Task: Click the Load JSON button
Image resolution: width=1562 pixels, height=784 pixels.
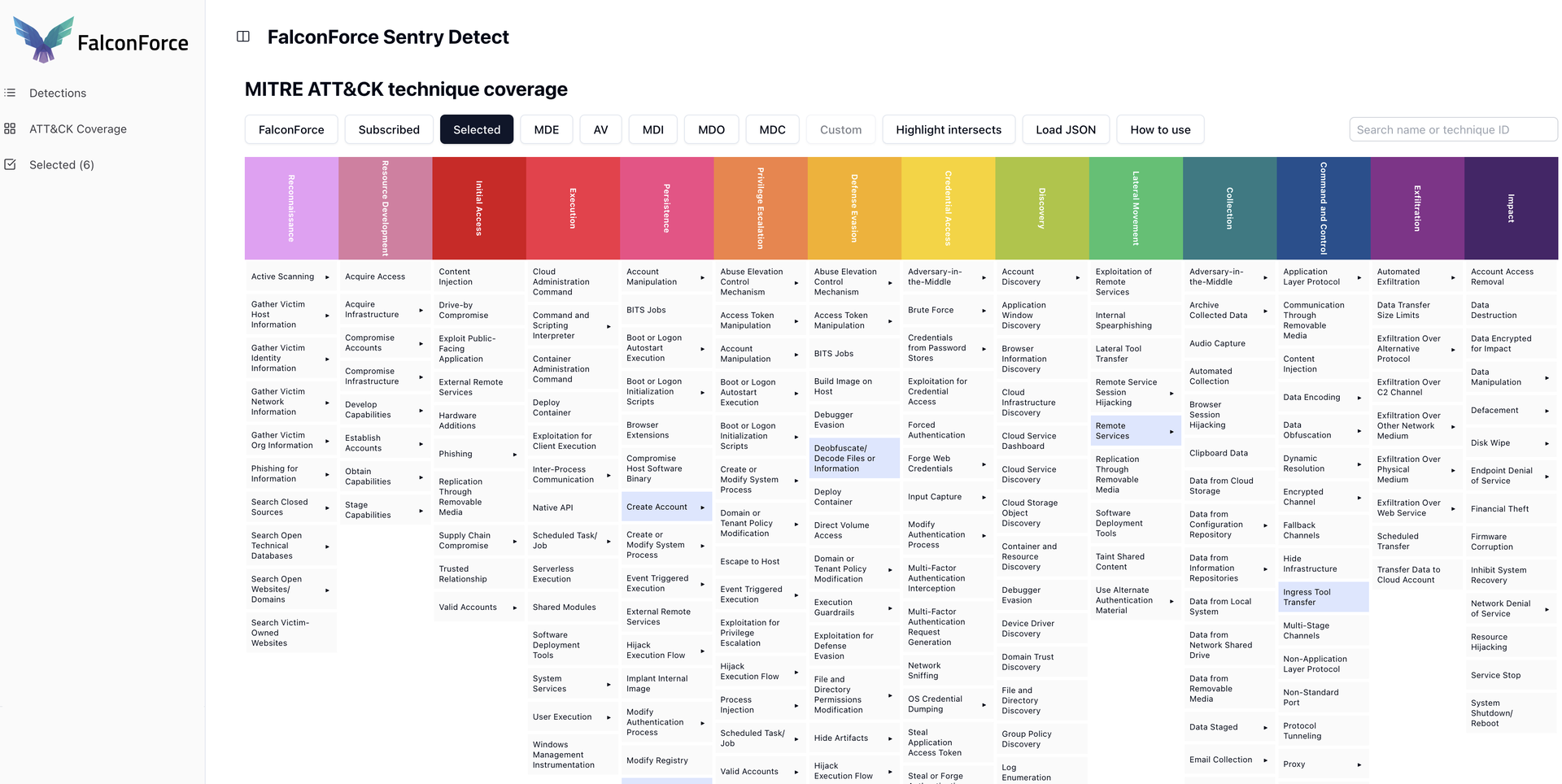Action: pos(1065,129)
